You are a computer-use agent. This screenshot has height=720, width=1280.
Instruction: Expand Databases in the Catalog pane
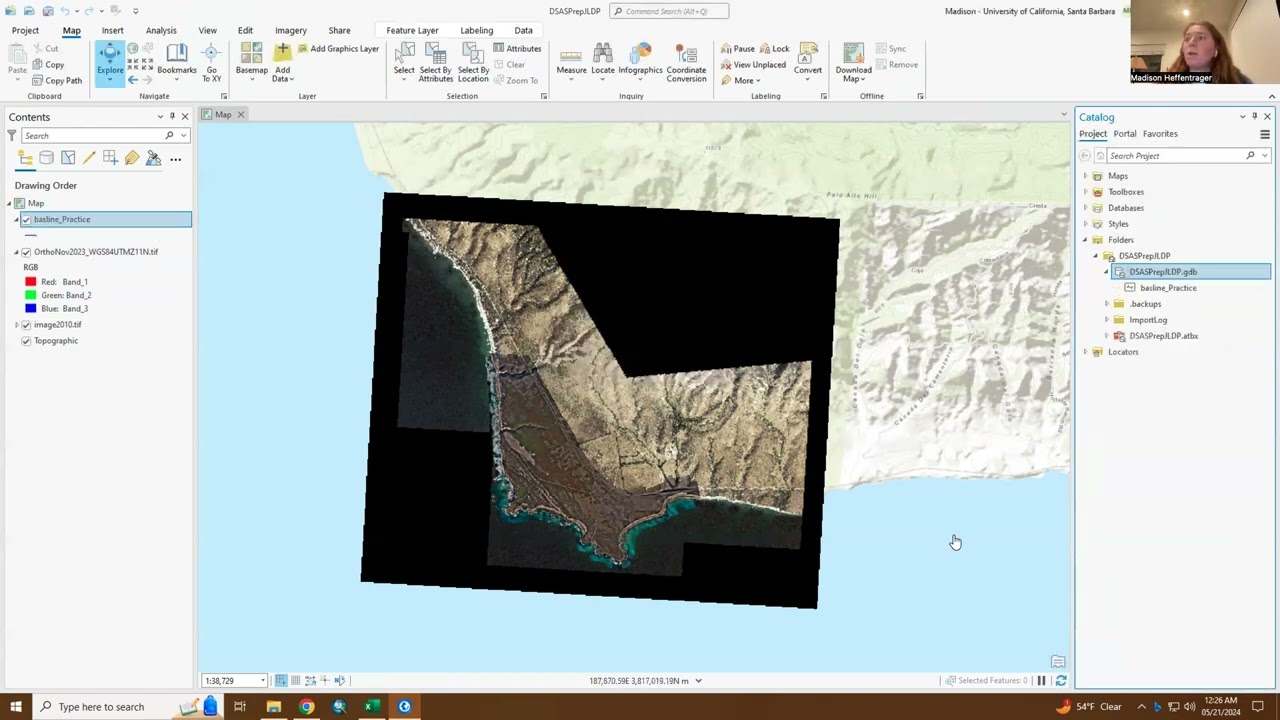pyautogui.click(x=1085, y=208)
